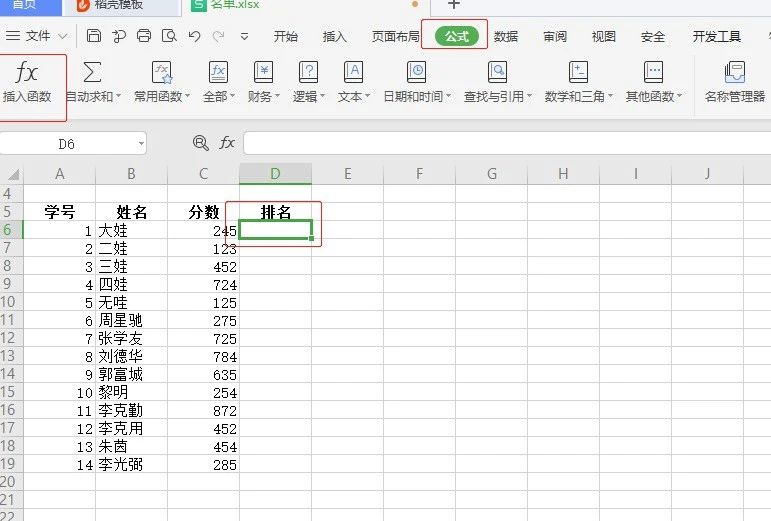Click the 姓名 header cell
This screenshot has height=521, width=771.
coord(131,212)
